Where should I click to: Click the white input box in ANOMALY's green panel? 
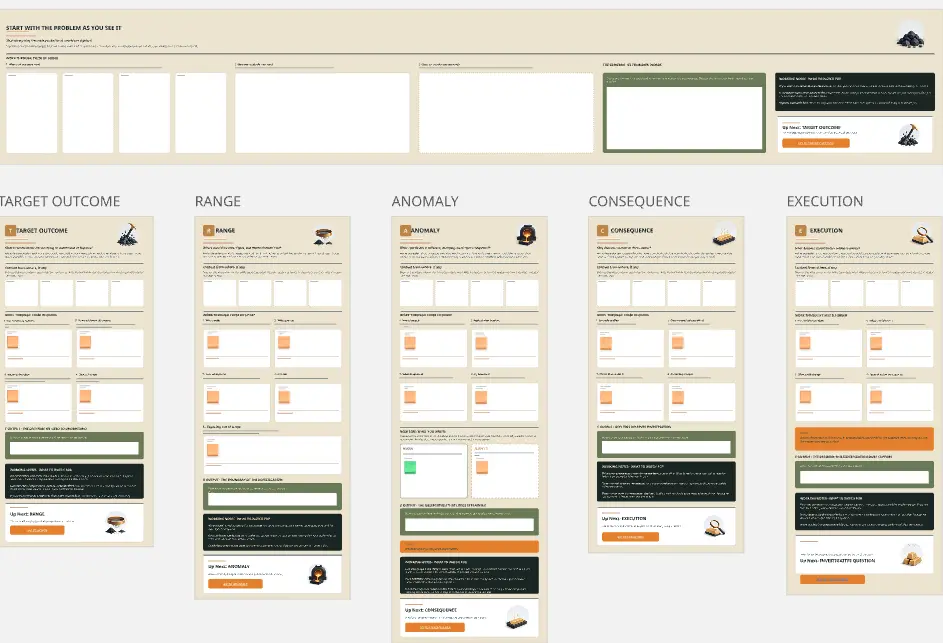coord(469,525)
